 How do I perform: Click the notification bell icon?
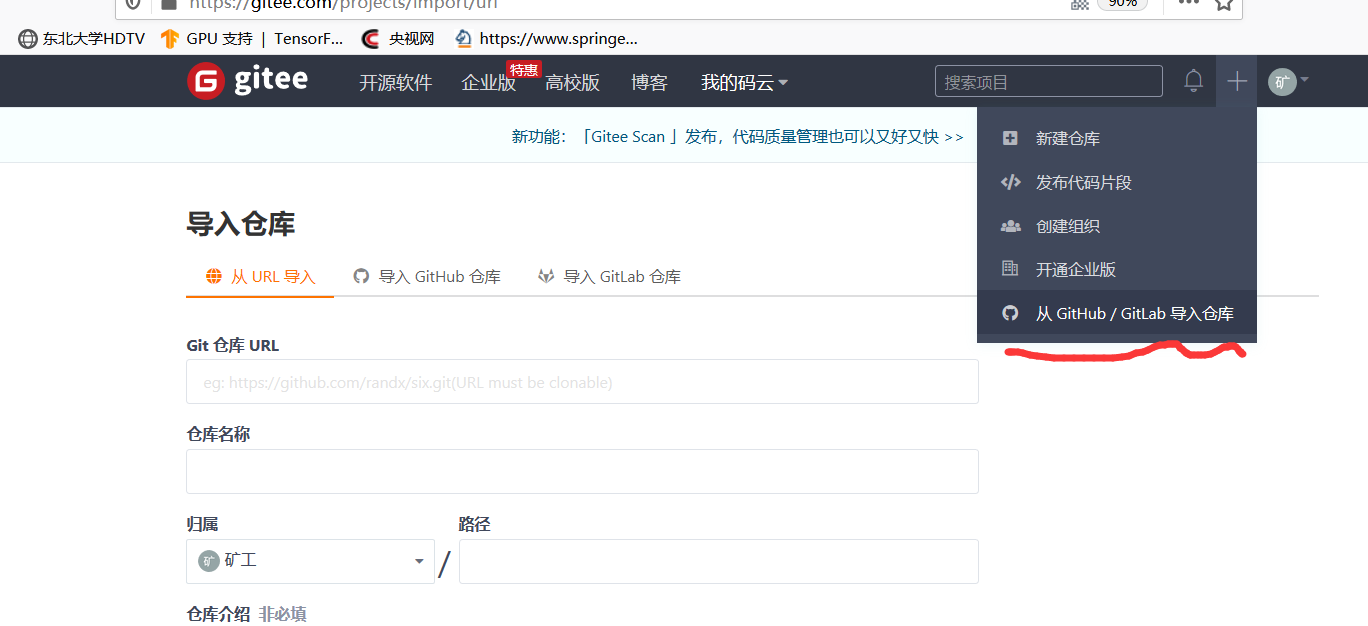(1193, 81)
